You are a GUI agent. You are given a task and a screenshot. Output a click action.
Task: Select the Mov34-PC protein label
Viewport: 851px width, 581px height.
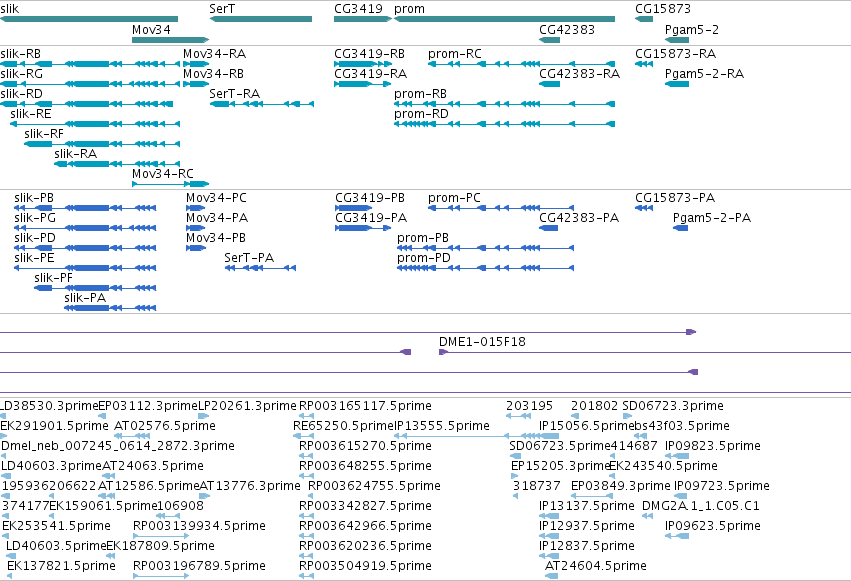tap(217, 198)
